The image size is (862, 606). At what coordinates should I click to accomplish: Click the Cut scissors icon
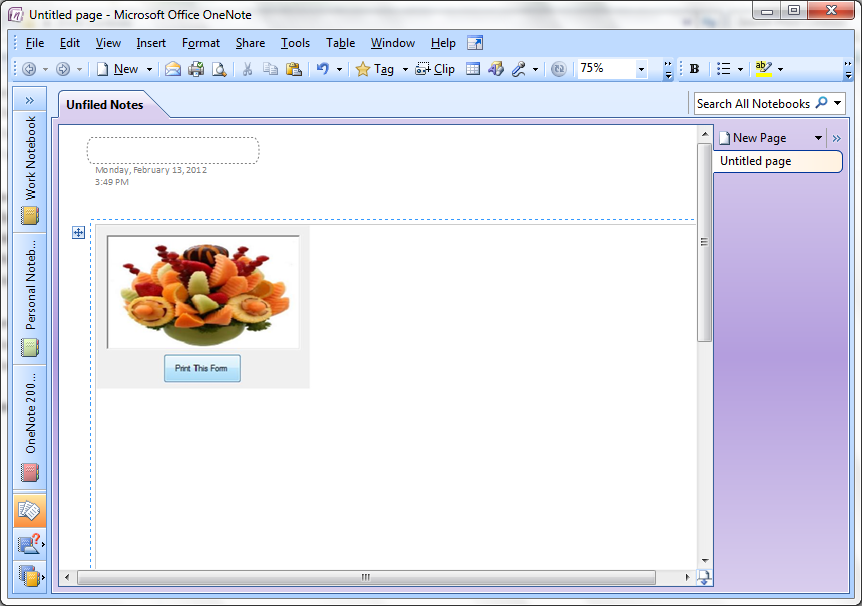[247, 69]
